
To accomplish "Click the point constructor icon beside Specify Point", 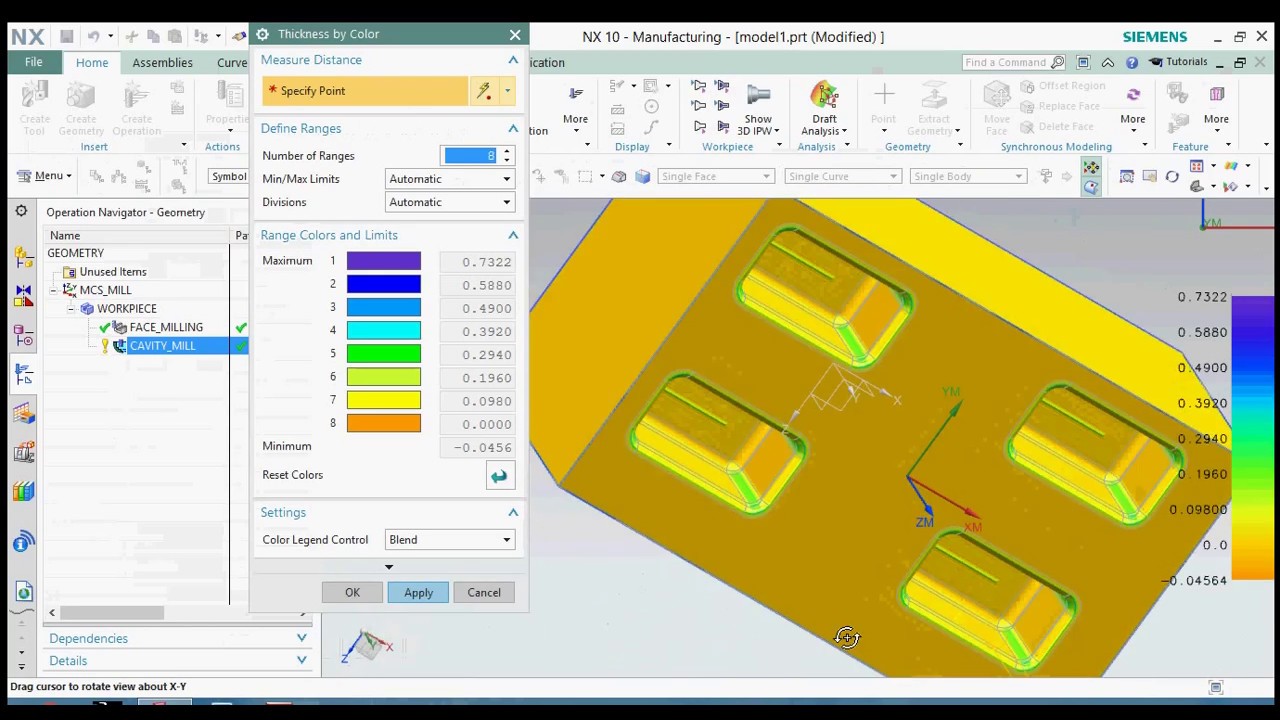I will tap(484, 91).
